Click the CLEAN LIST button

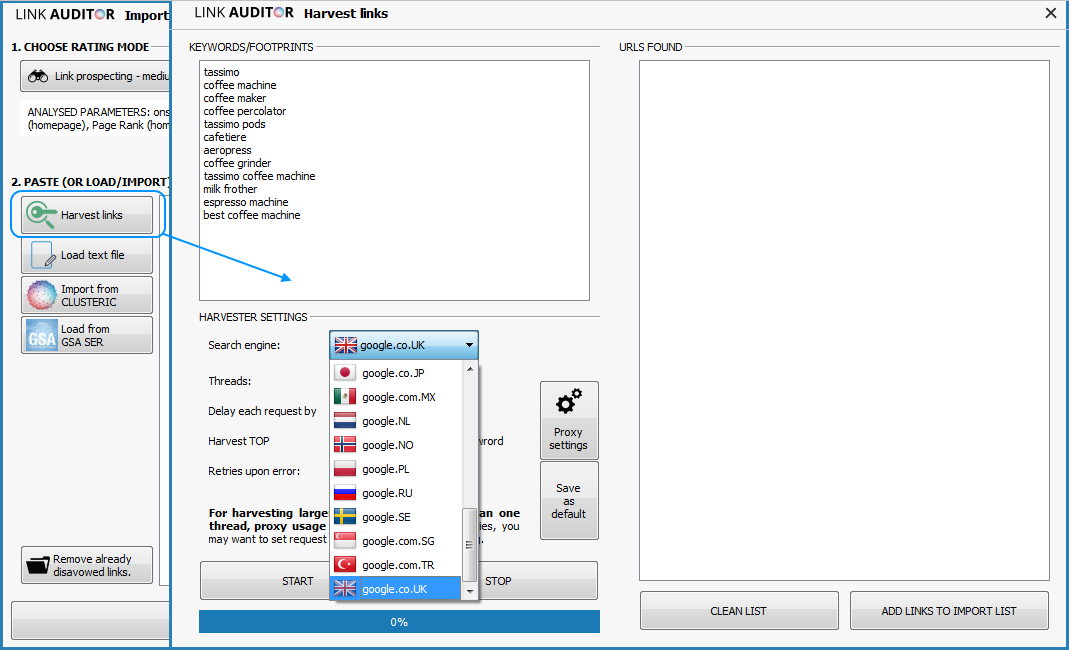(x=738, y=610)
